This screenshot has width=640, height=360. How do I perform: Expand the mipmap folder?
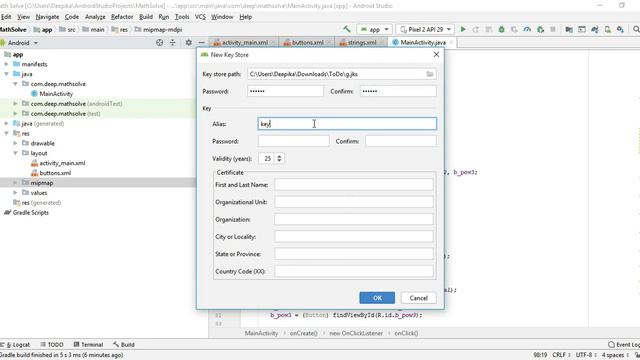pyautogui.click(x=16, y=183)
